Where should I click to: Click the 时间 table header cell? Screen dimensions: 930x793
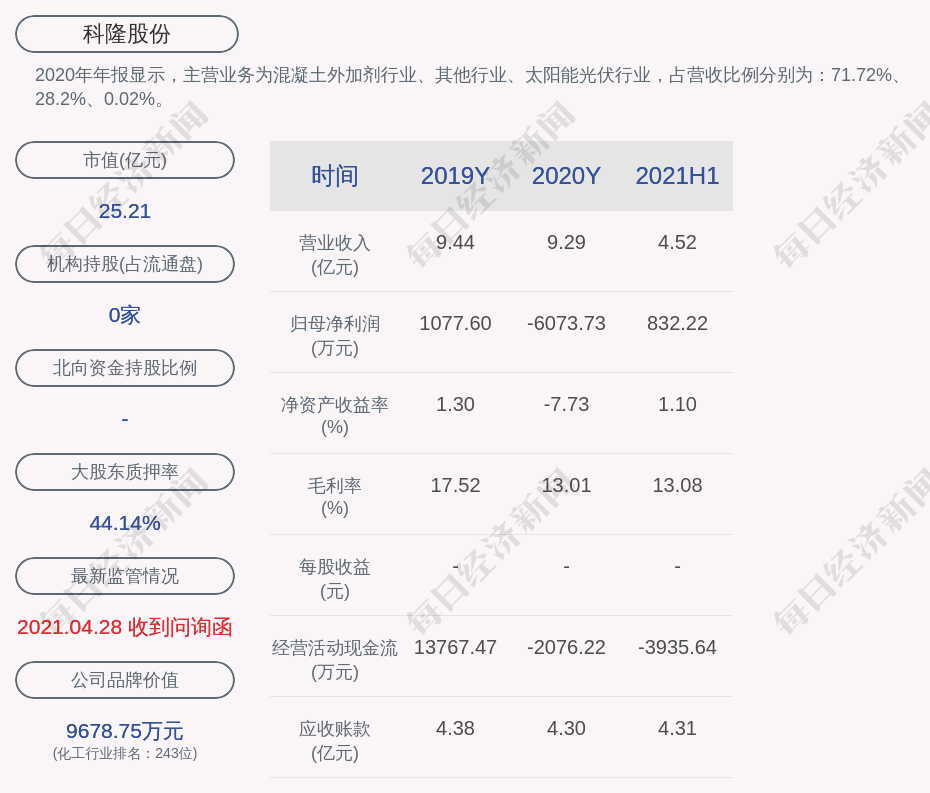tap(334, 176)
